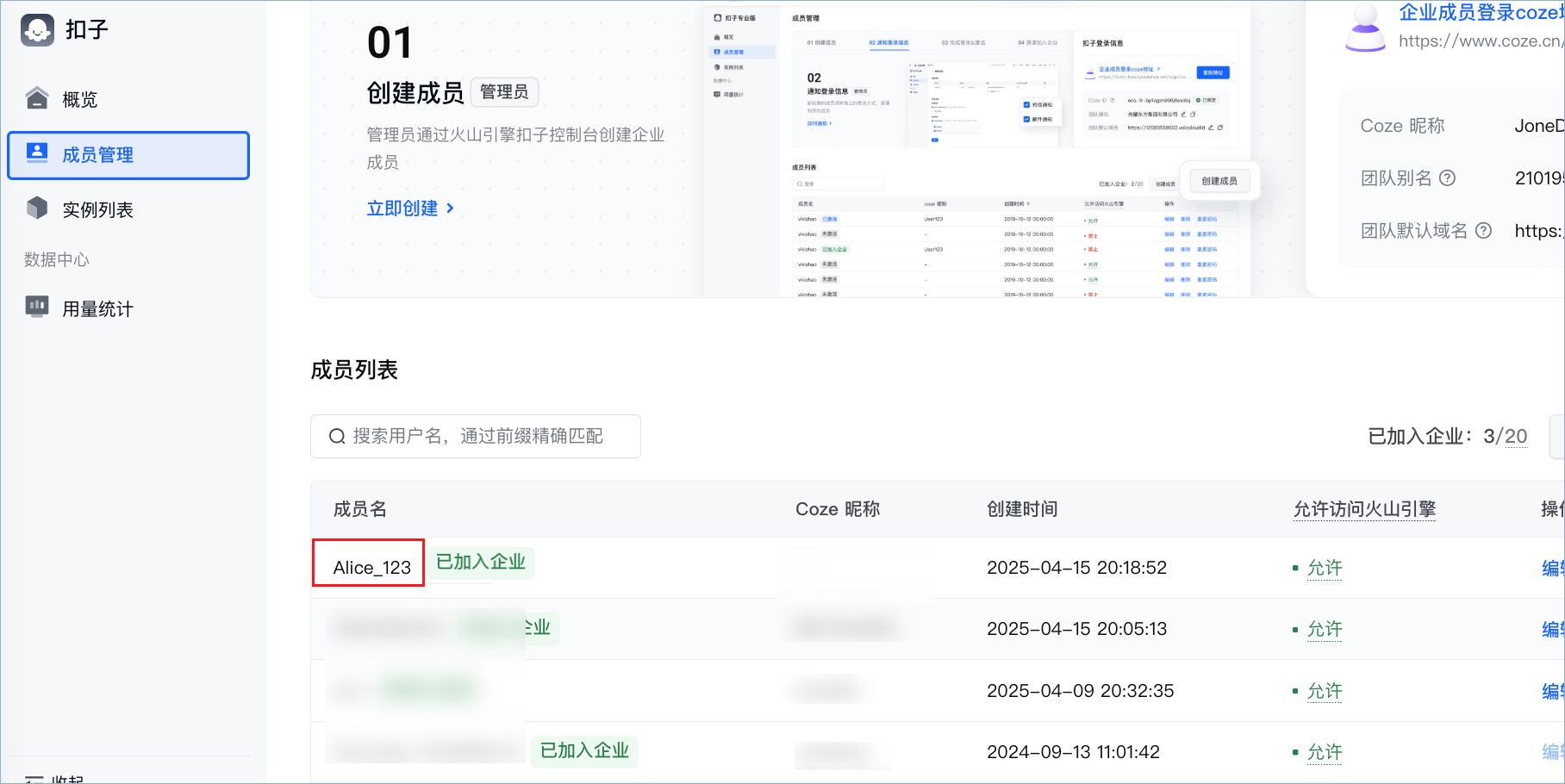Screen dimensions: 1565x784
Task: Click Alice_123's 已加入企业 status tag
Action: (481, 563)
